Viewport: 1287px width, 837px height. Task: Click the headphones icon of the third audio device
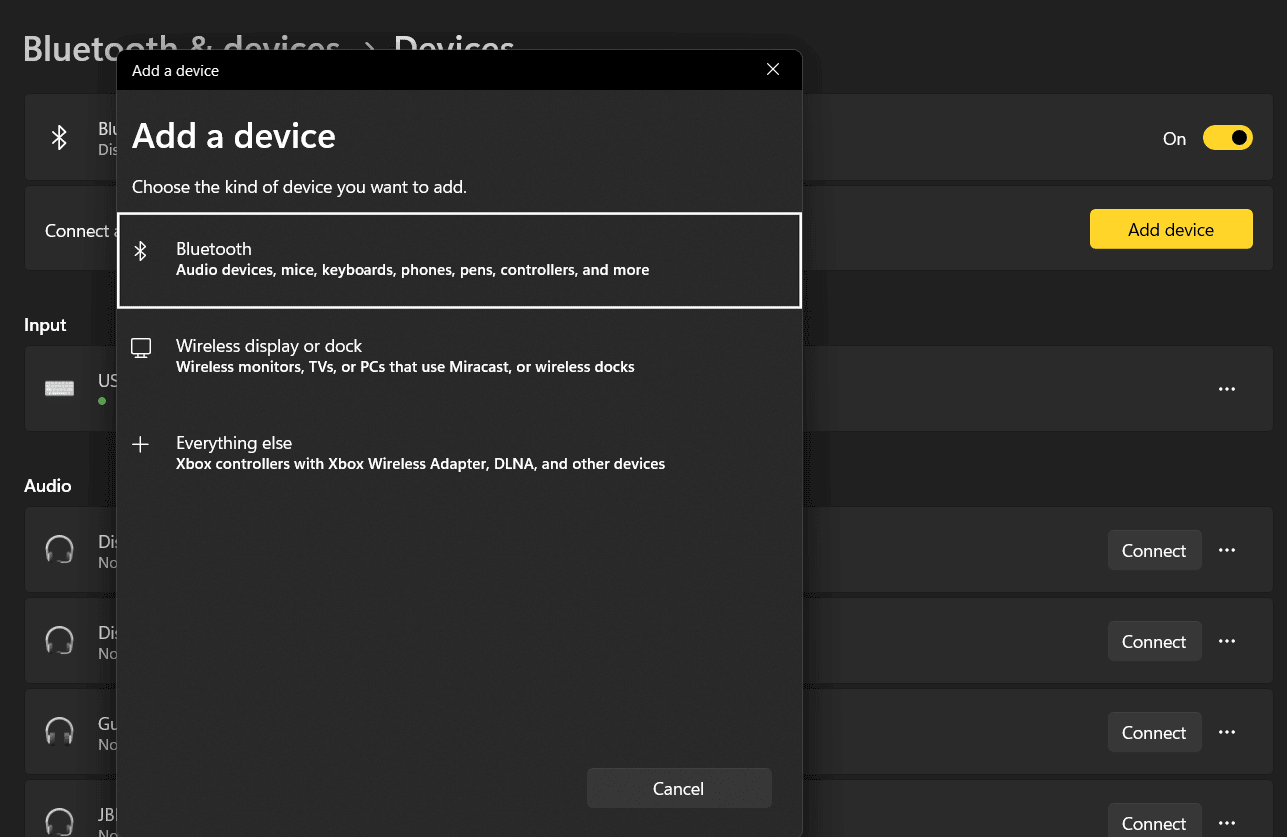59,731
